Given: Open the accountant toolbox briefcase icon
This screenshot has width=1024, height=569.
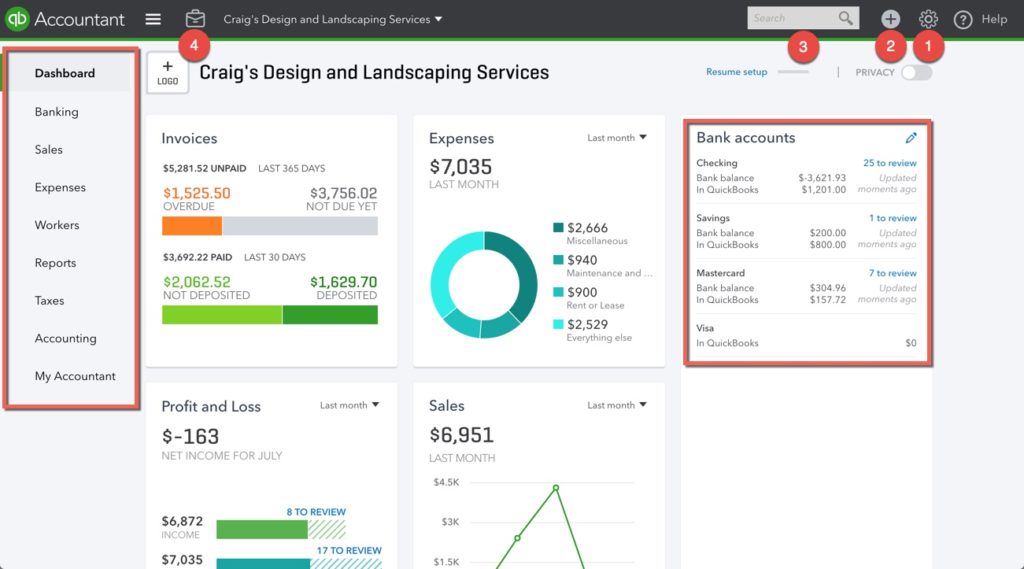Looking at the screenshot, I should point(195,19).
